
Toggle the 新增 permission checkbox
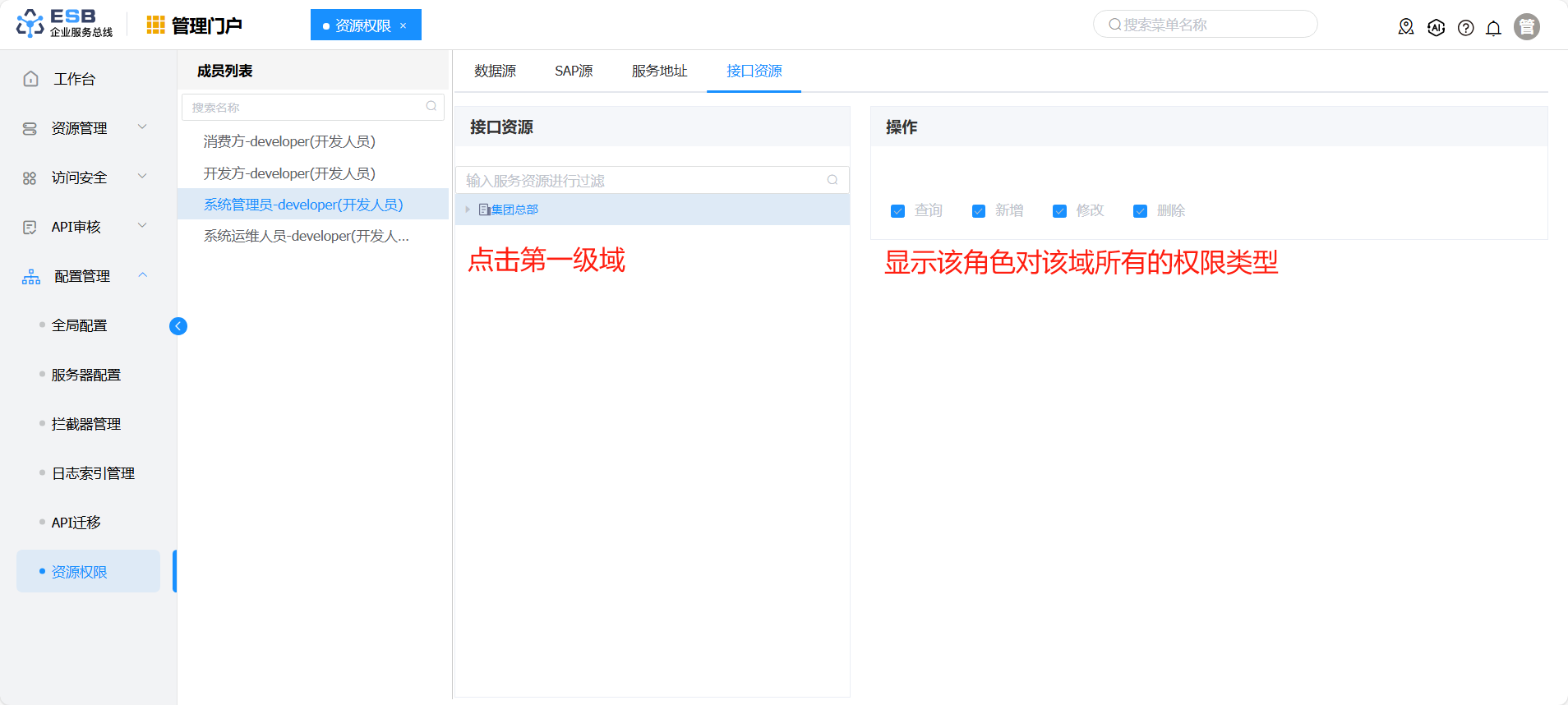click(978, 211)
